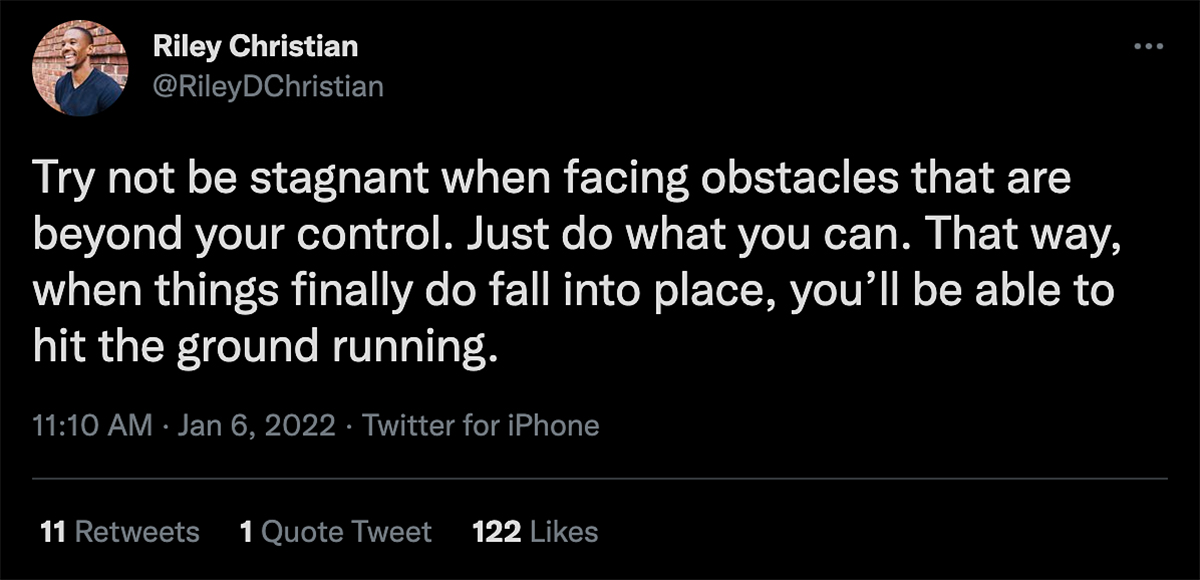Viewport: 1200px width, 580px height.
Task: Click the @RileyDChristian handle
Action: (267, 87)
